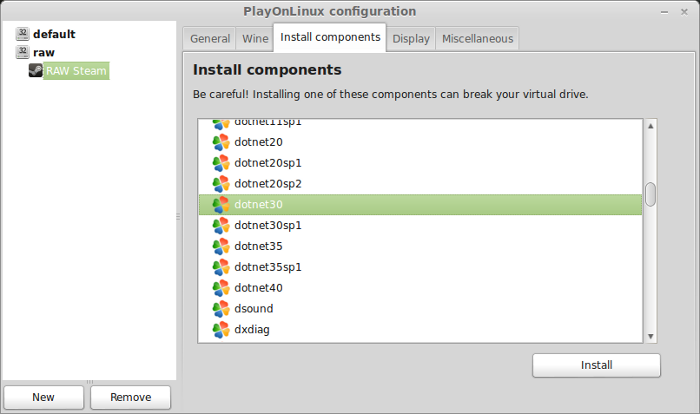Viewport: 700px width, 414px height.
Task: Open the General tab
Action: pos(210,39)
